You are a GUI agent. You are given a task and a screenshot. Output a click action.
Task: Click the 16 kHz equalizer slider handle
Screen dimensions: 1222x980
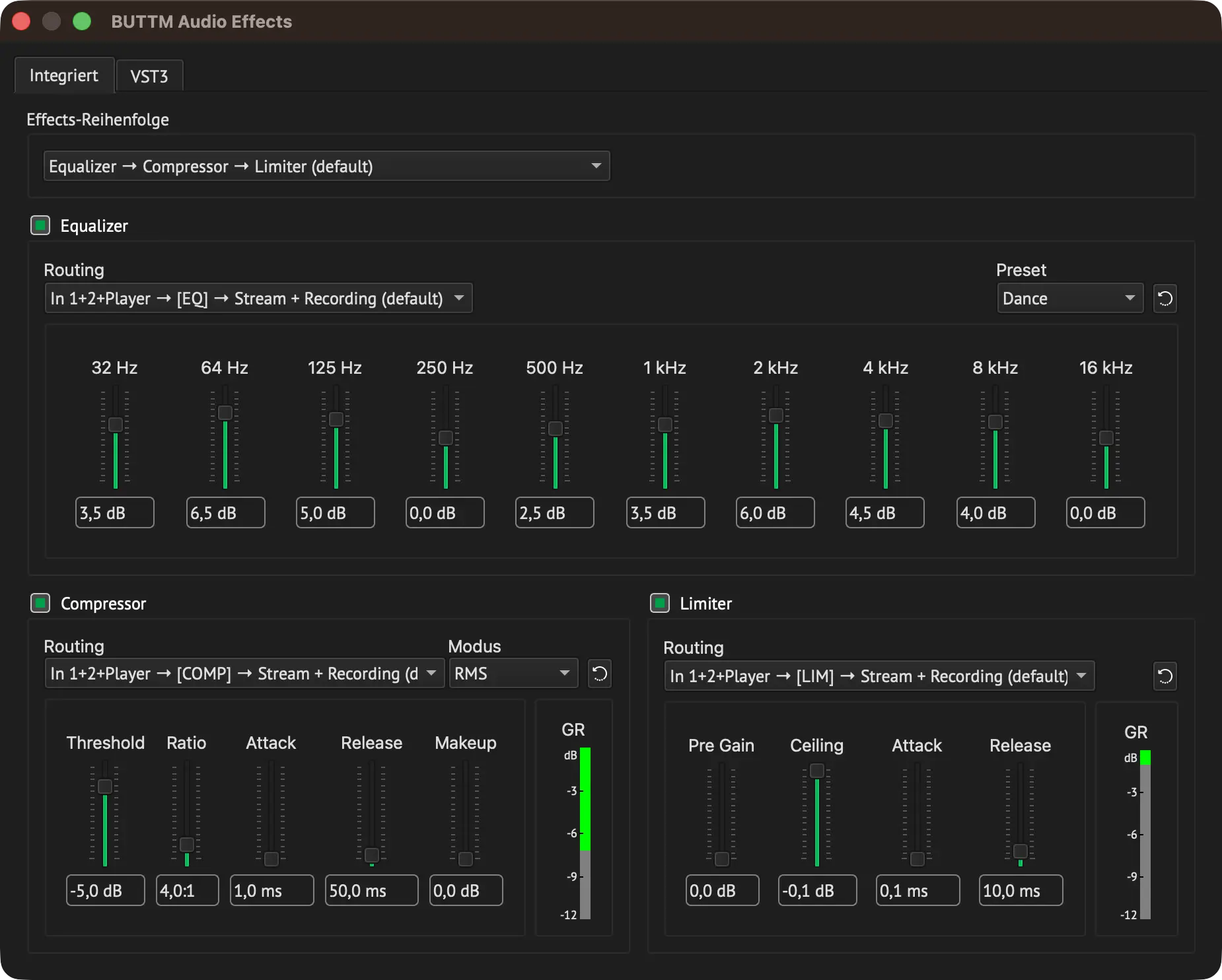tap(1106, 438)
